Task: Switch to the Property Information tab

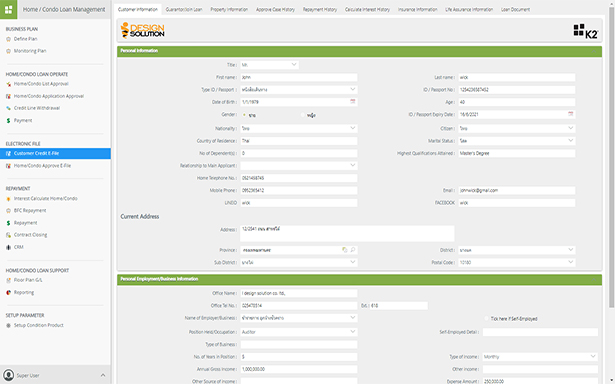Action: 229,9
